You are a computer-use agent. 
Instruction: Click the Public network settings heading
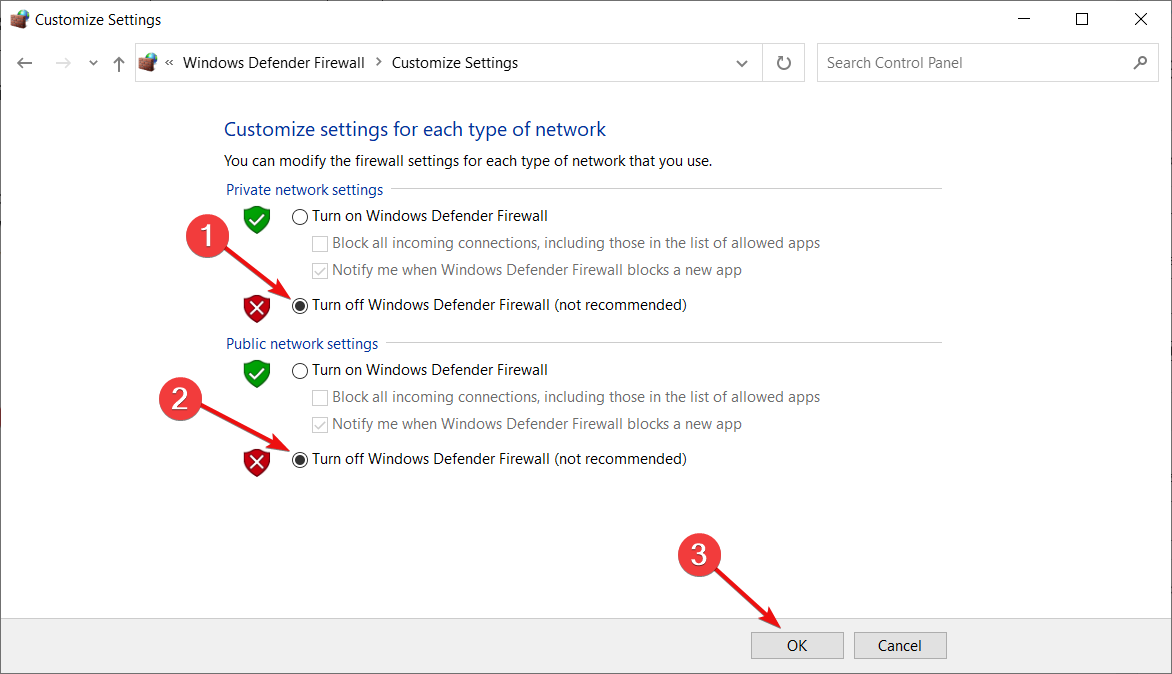302,344
